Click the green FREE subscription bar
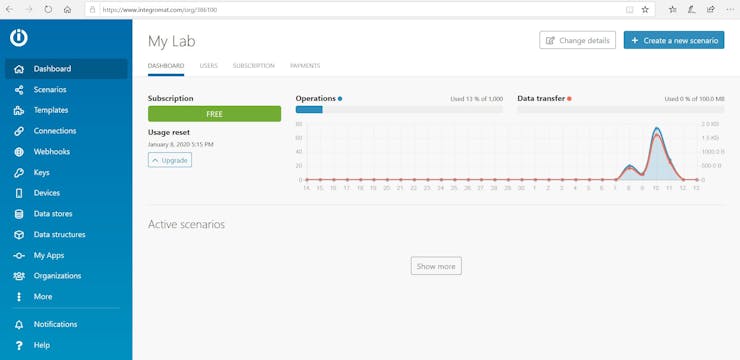This screenshot has width=740, height=360. coord(214,114)
